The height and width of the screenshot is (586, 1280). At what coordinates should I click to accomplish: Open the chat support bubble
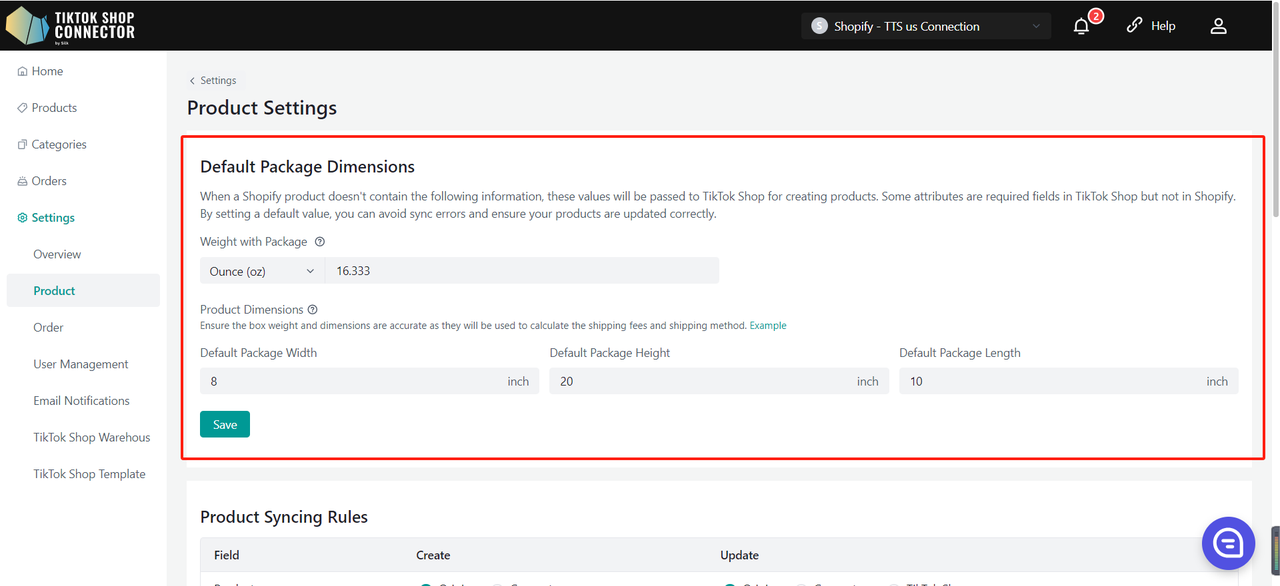tap(1228, 543)
